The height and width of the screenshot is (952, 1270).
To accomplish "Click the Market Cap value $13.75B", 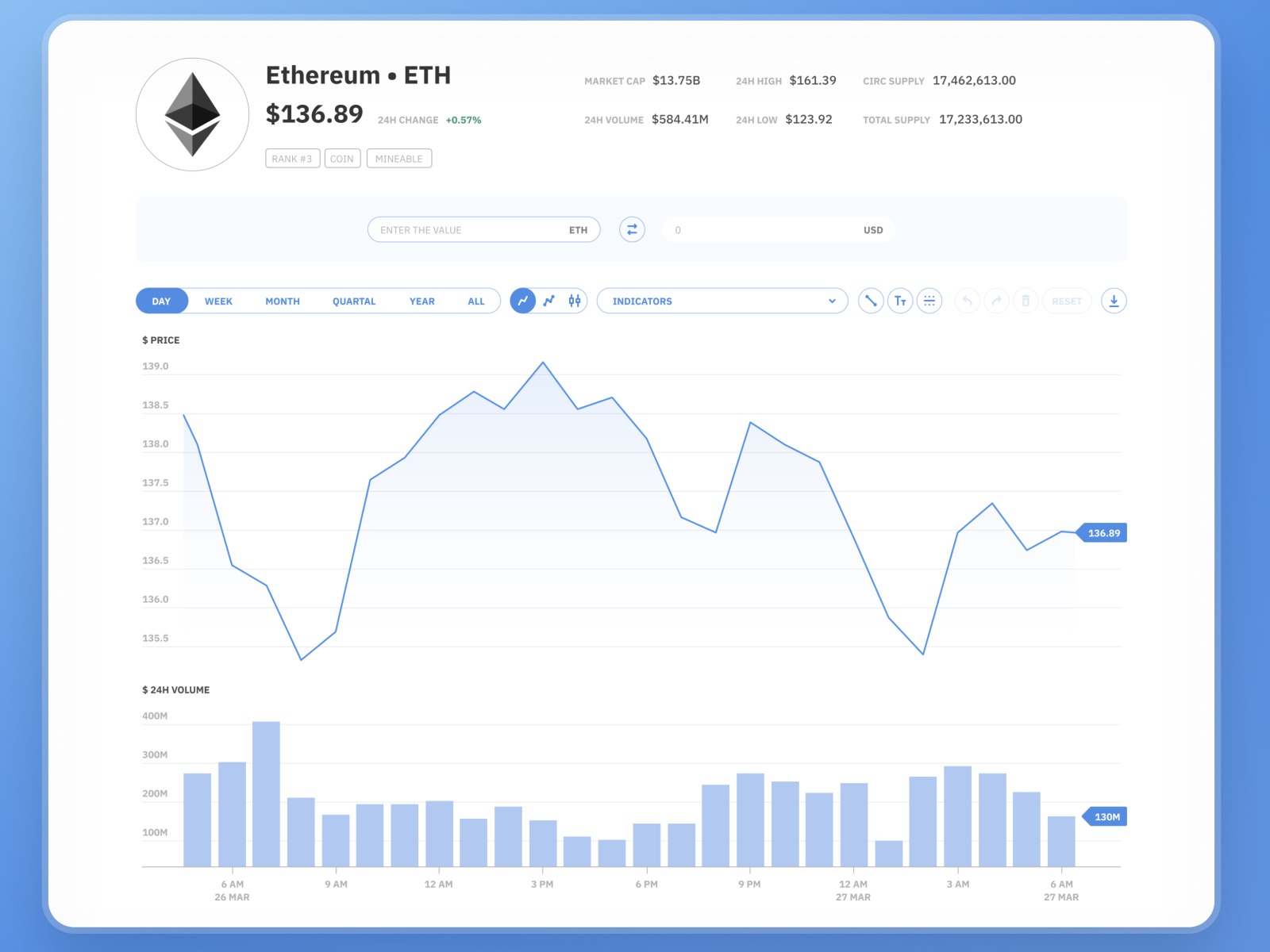I will tap(676, 81).
